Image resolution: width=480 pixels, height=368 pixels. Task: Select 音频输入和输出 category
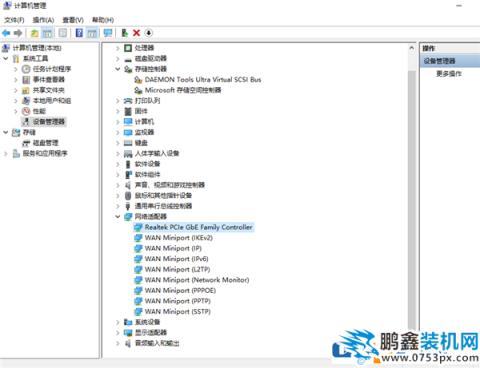(x=157, y=343)
